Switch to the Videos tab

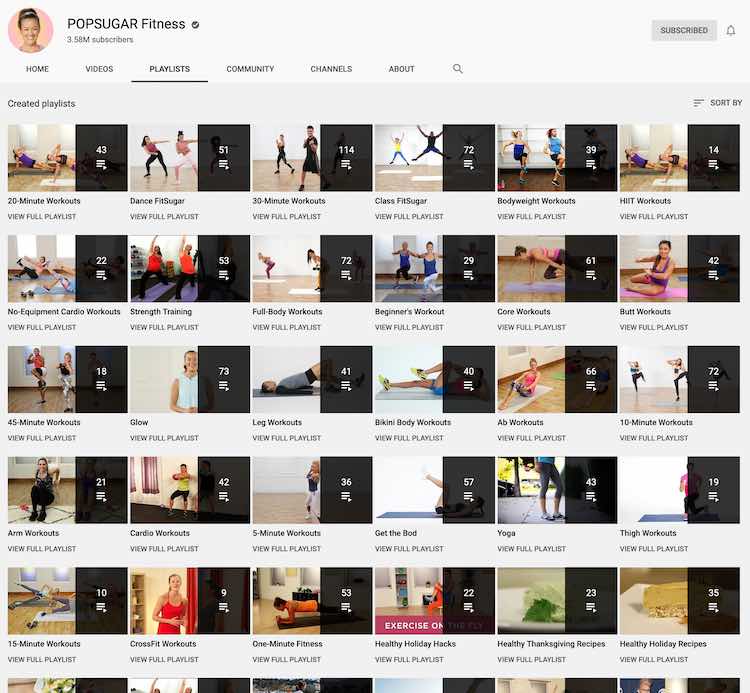coord(99,69)
